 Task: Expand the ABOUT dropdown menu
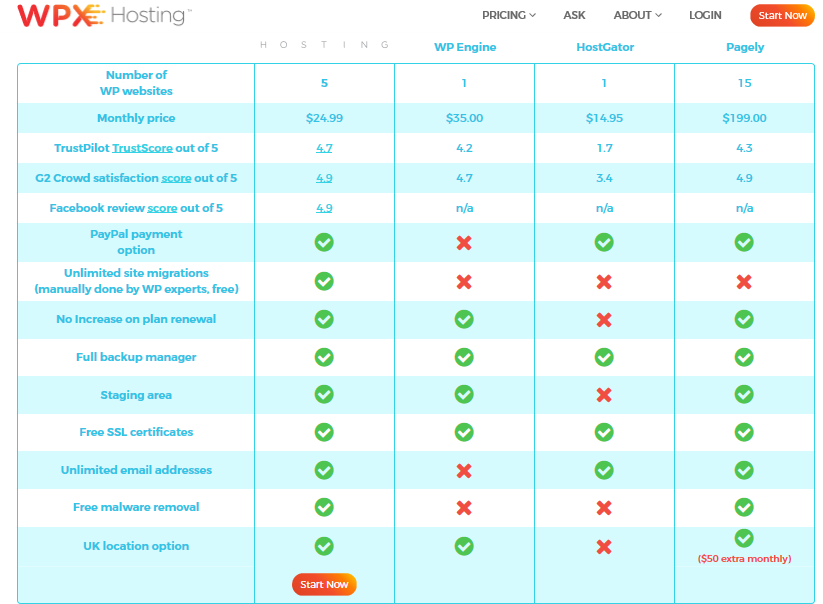637,15
